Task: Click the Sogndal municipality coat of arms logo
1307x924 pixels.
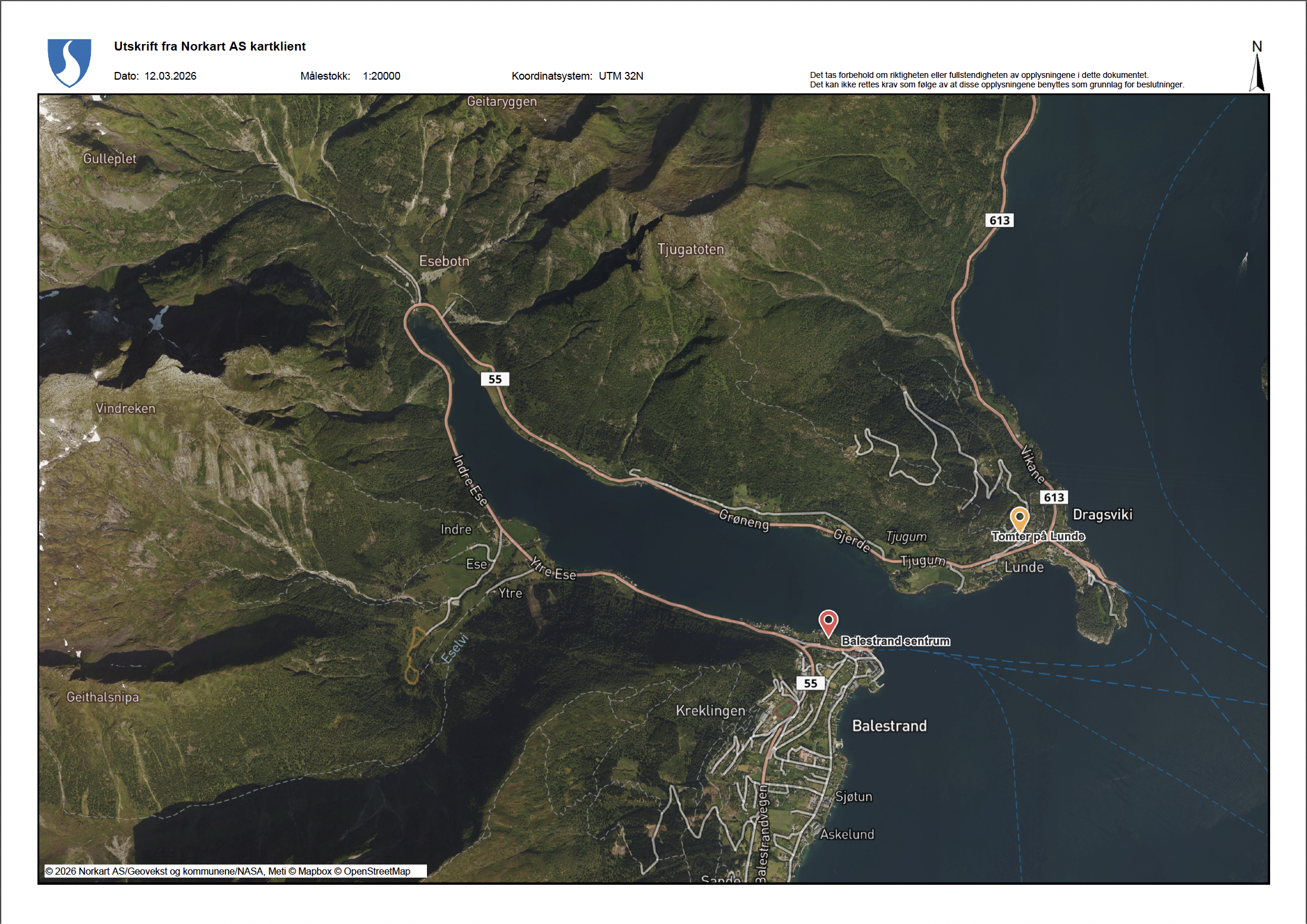Action: click(69, 63)
